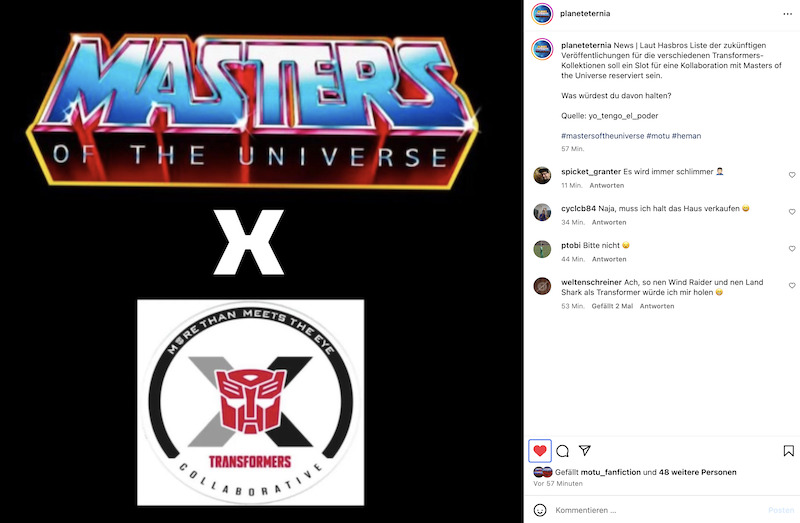The width and height of the screenshot is (800, 523).
Task: Open the comment speech bubble icon
Action: 563,451
